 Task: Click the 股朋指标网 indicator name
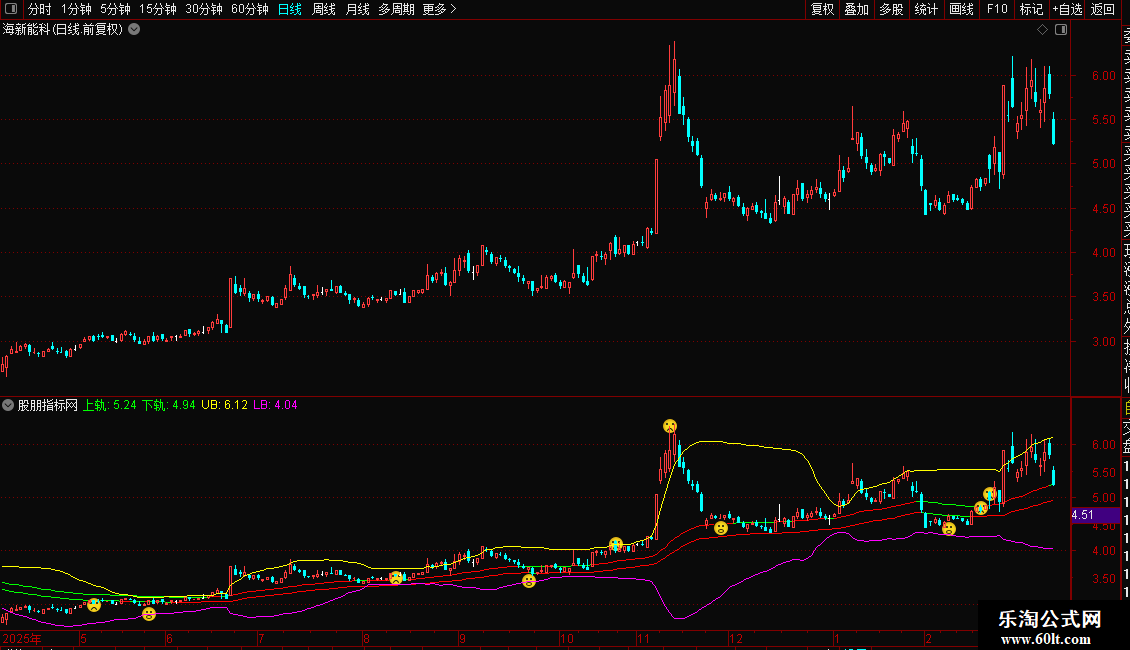[48, 405]
